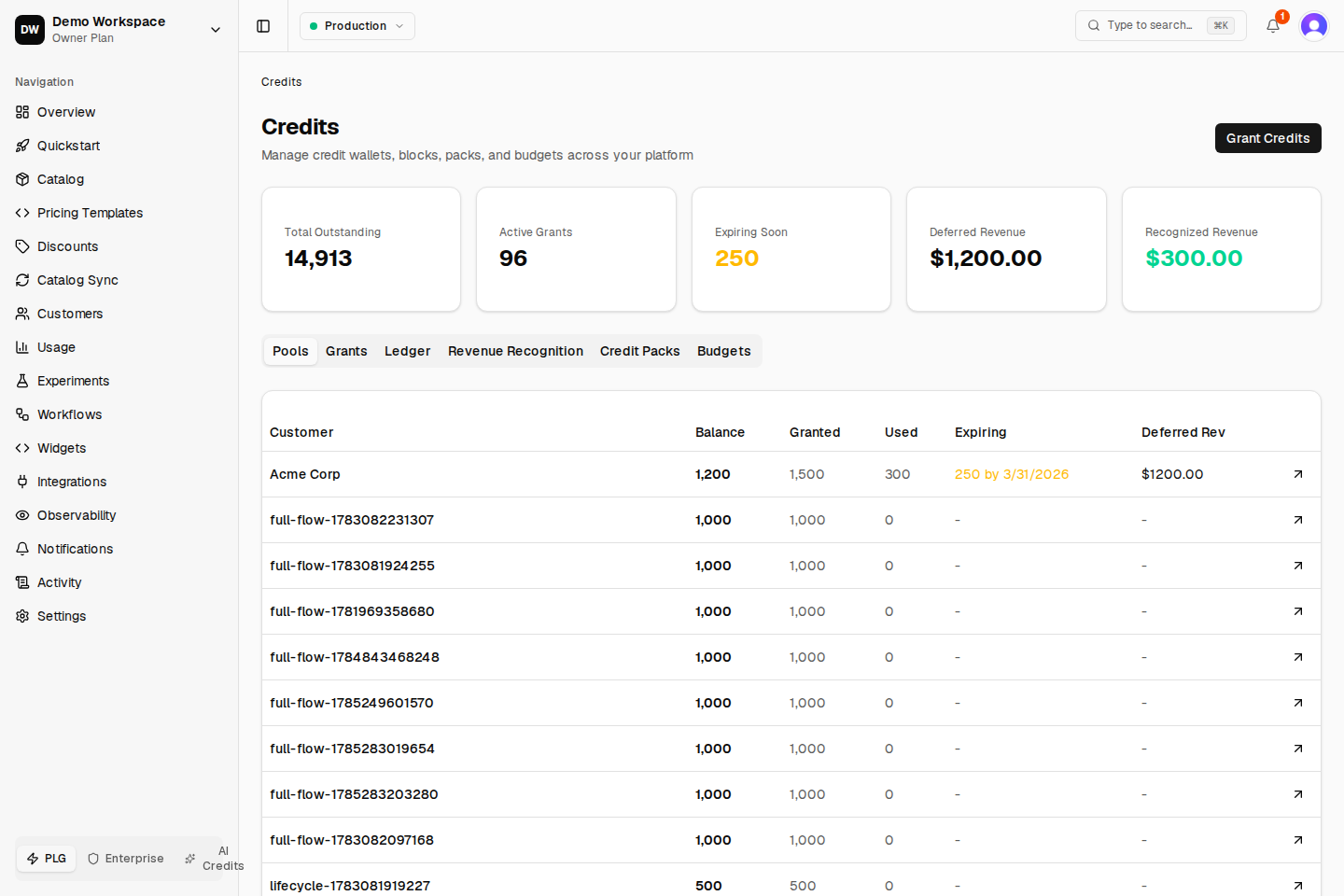Open full-flow-1785283019654 row arrow icon
The image size is (1344, 896).
[x=1298, y=749]
